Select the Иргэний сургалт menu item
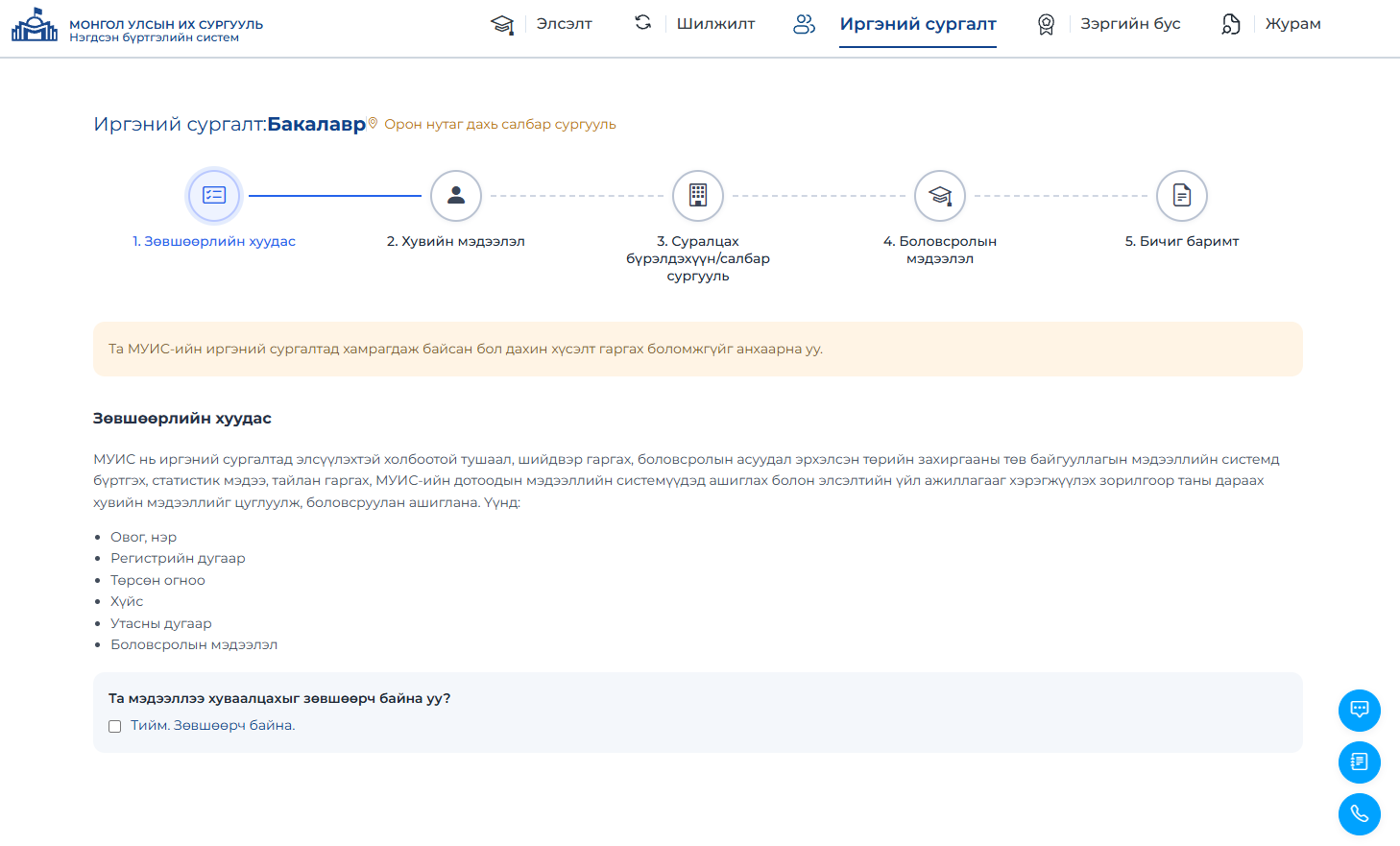1400x846 pixels. 918,24
